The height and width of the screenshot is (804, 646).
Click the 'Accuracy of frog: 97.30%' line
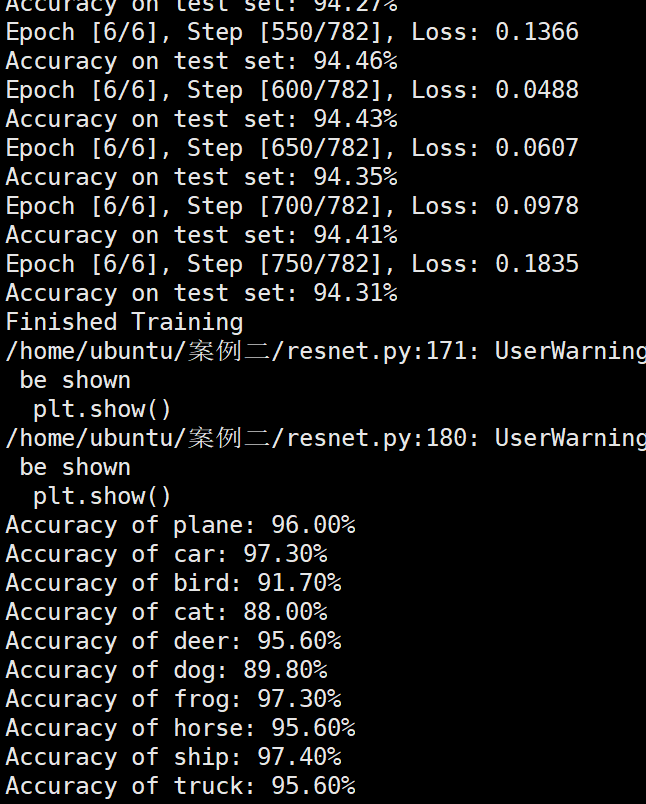tap(174, 699)
